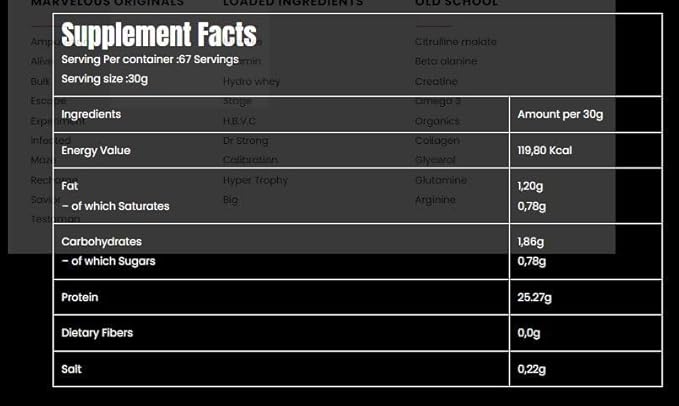Click the Supplement Facts heading

click(159, 34)
